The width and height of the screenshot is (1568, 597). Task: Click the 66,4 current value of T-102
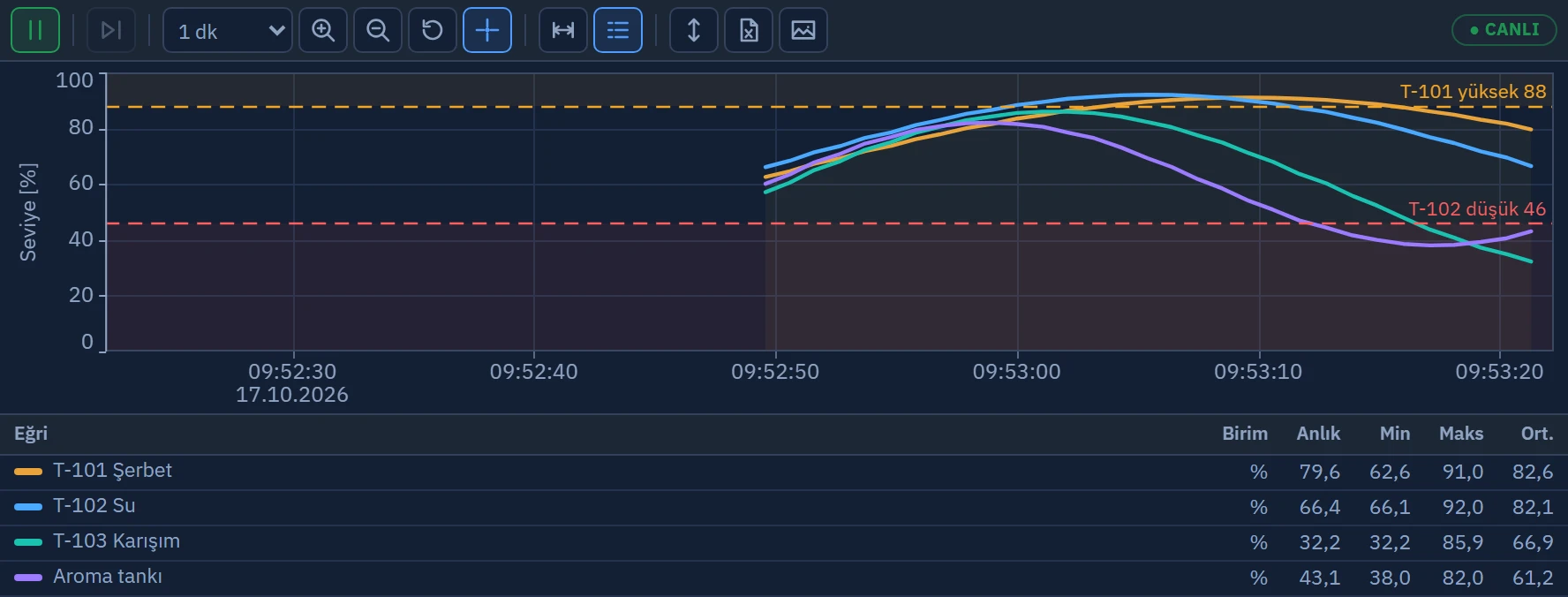click(1319, 507)
